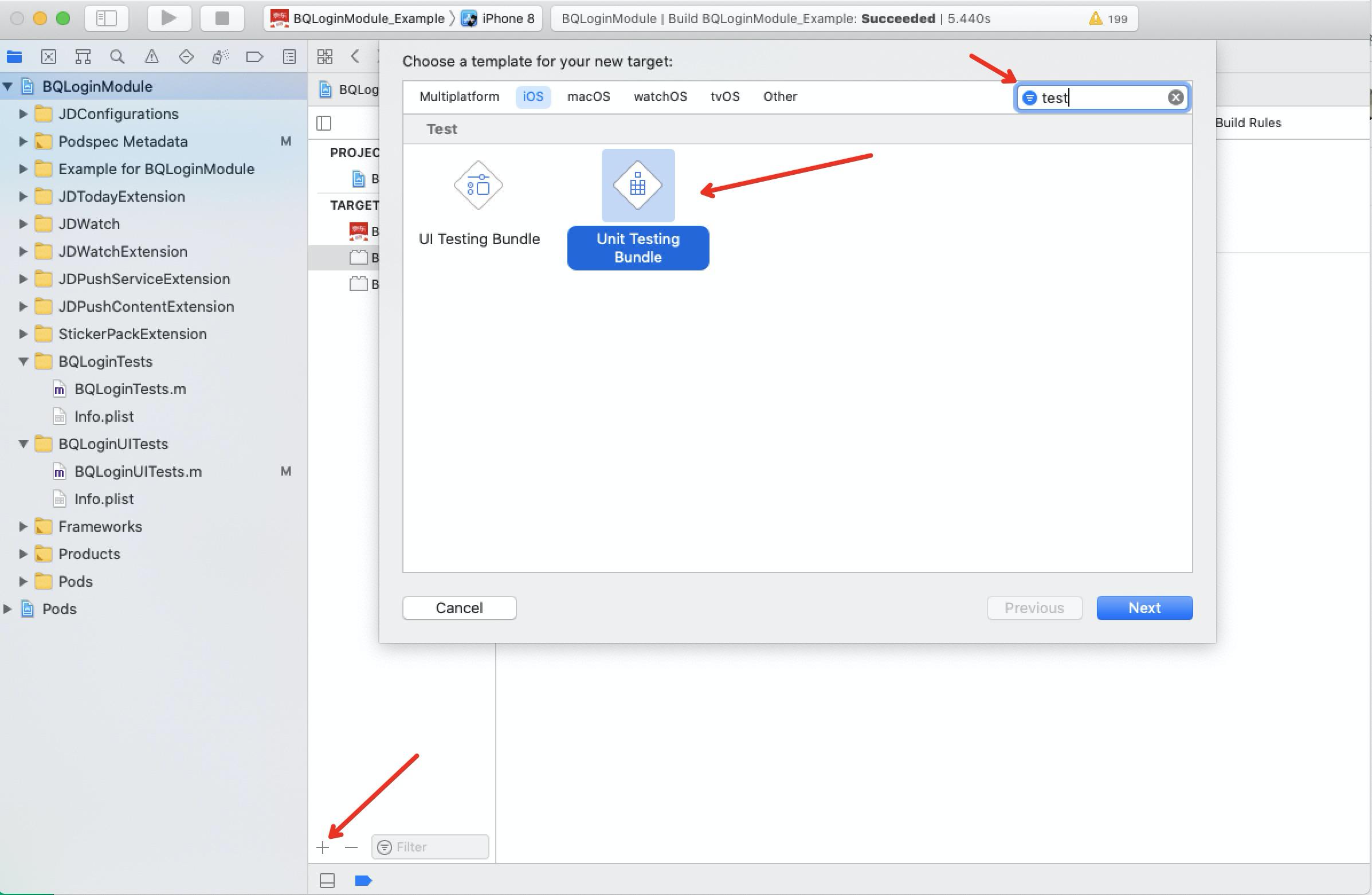Open the Find navigator magnifying glass
This screenshot has width=1372, height=895.
[117, 57]
